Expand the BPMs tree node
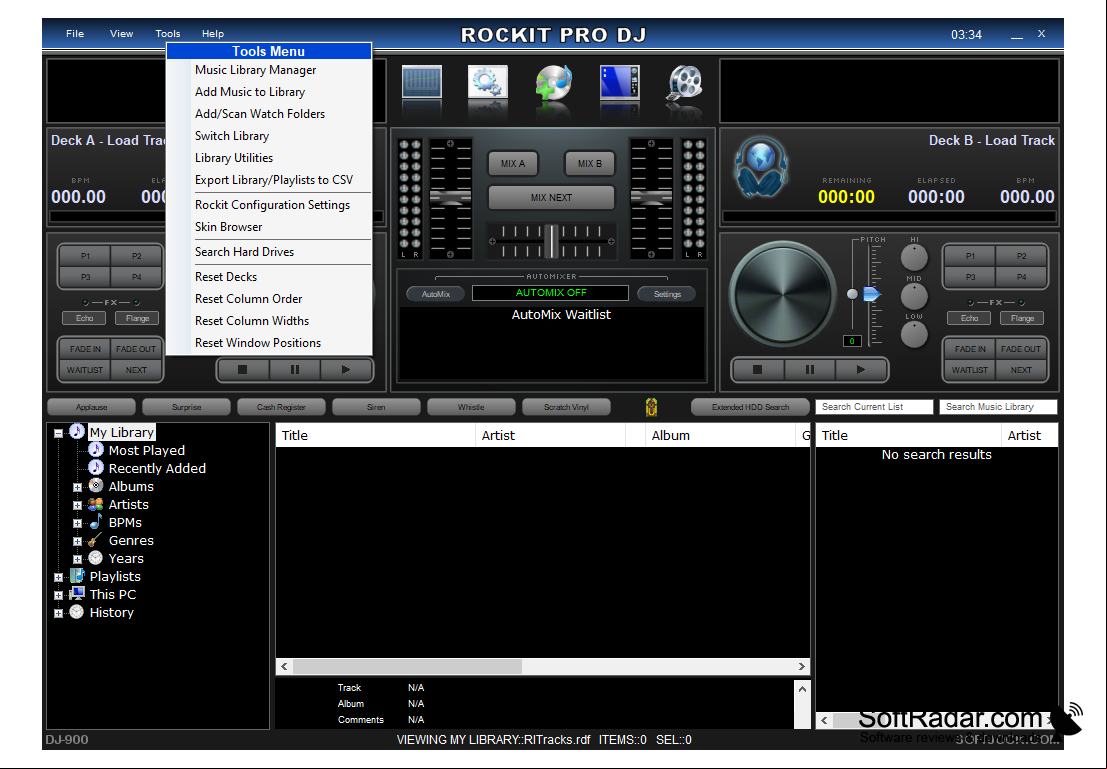Screen dimensions: 1107x769 78,523
